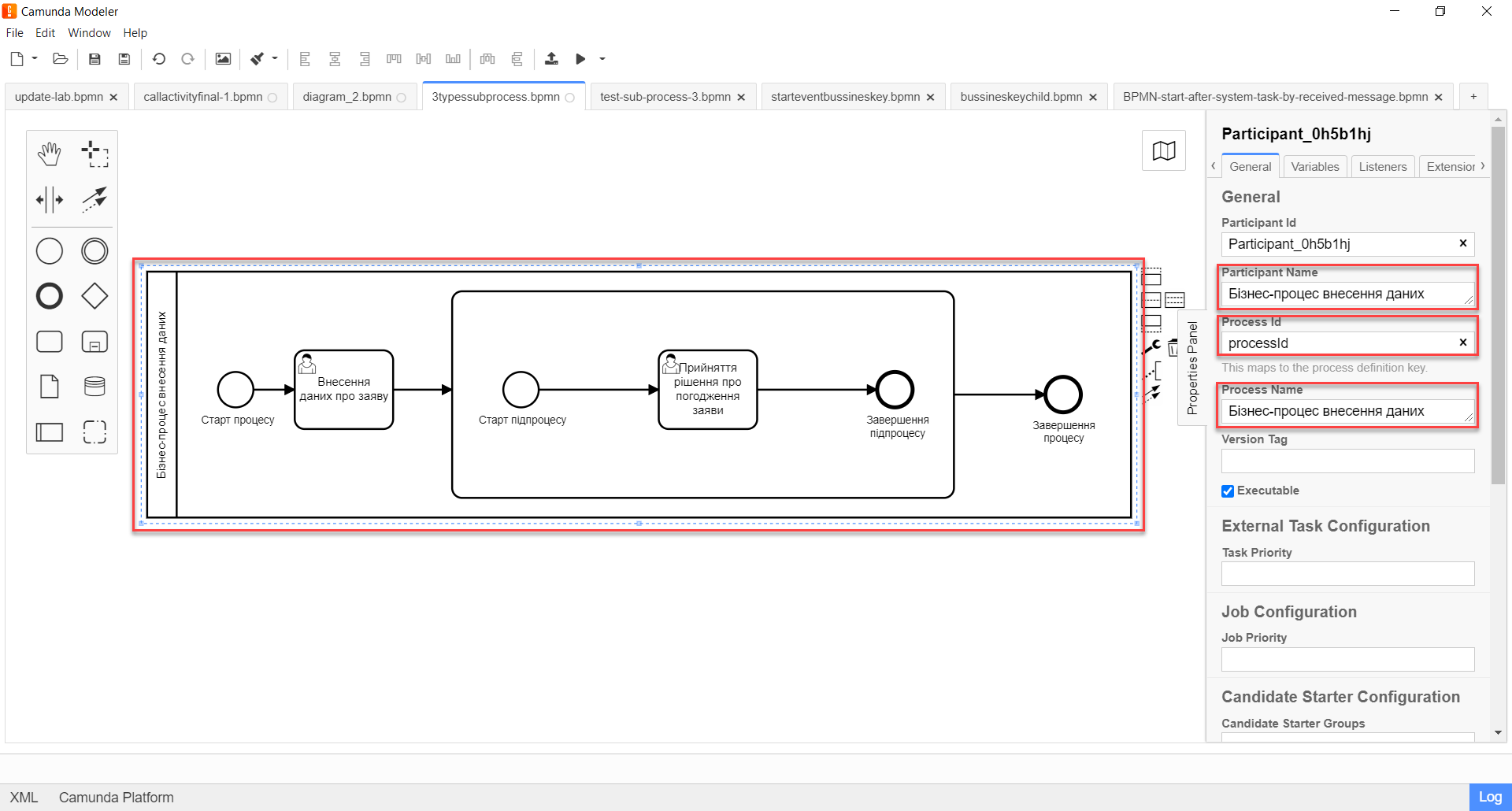
Task: Switch to test-sub-process-3.bpmn tab
Action: 665,97
